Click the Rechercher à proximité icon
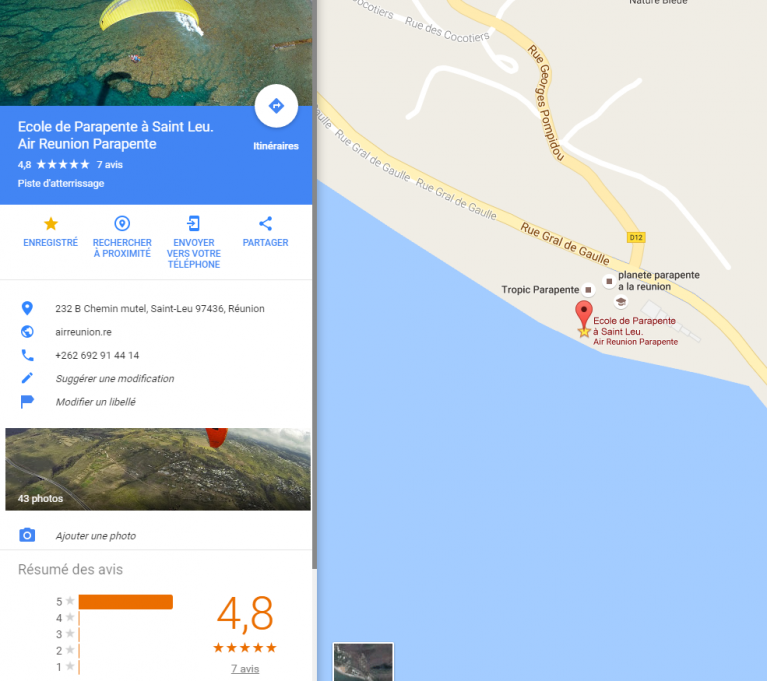This screenshot has height=681, width=767. [122, 224]
